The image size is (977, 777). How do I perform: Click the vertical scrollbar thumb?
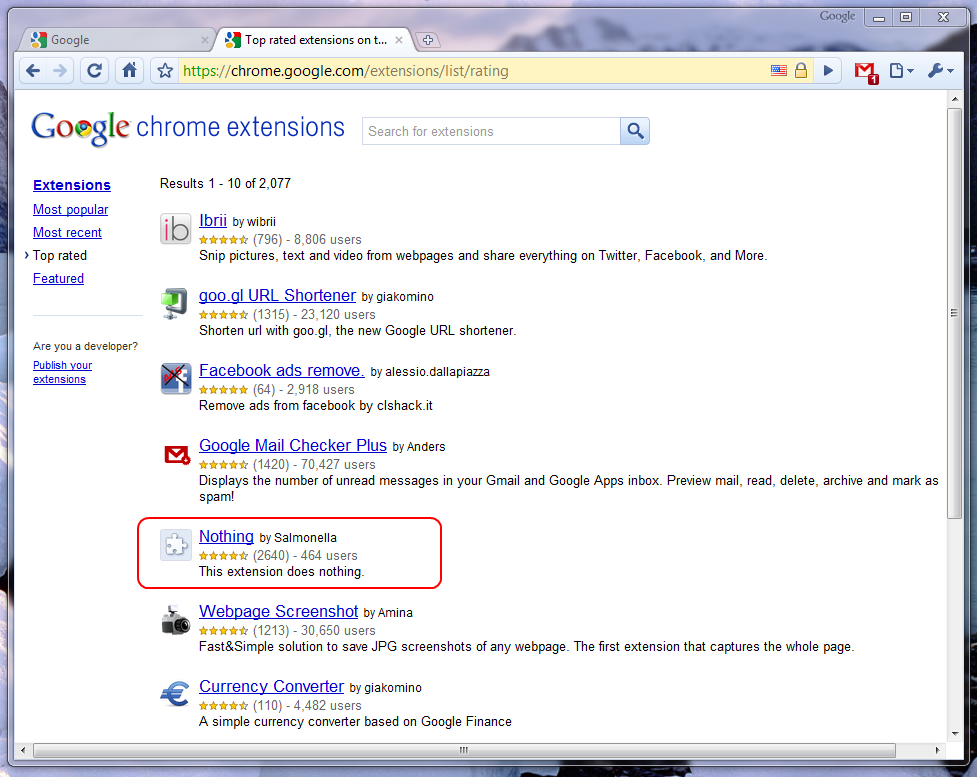[954, 313]
